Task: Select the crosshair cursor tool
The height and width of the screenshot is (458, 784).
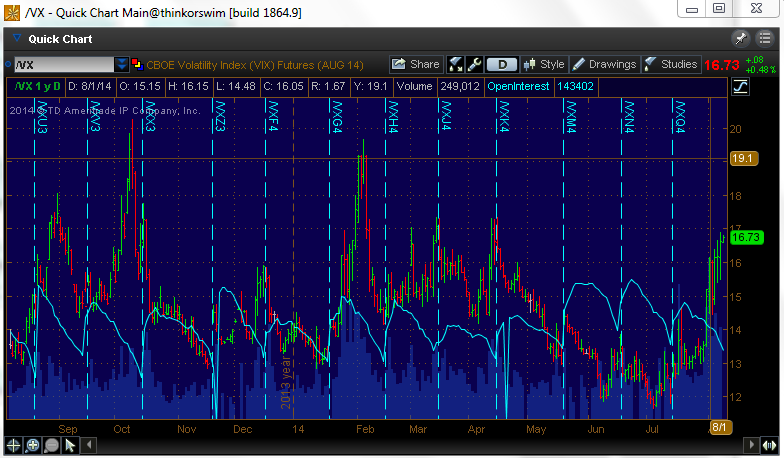Action: [13, 445]
